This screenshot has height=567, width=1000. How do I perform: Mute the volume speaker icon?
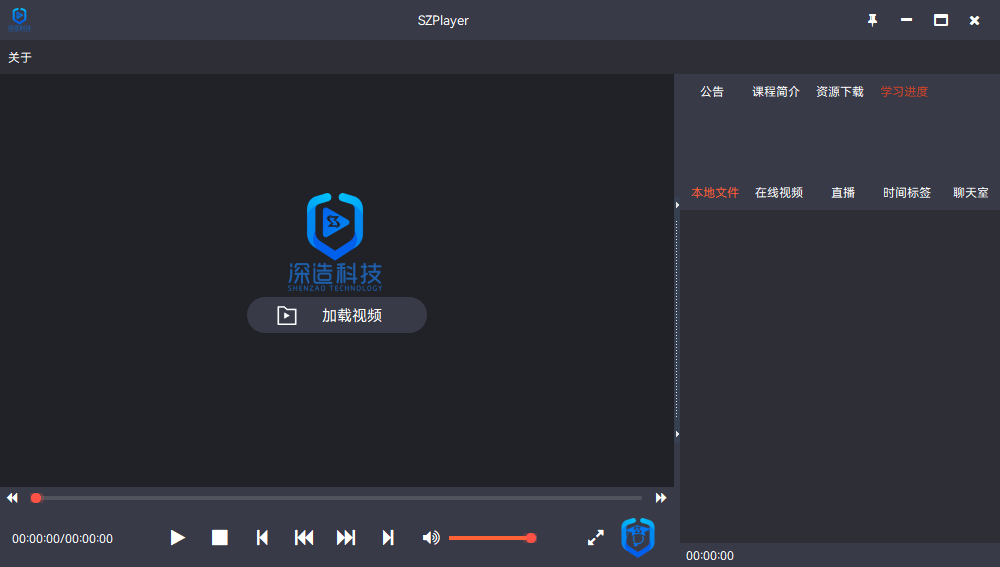point(431,538)
